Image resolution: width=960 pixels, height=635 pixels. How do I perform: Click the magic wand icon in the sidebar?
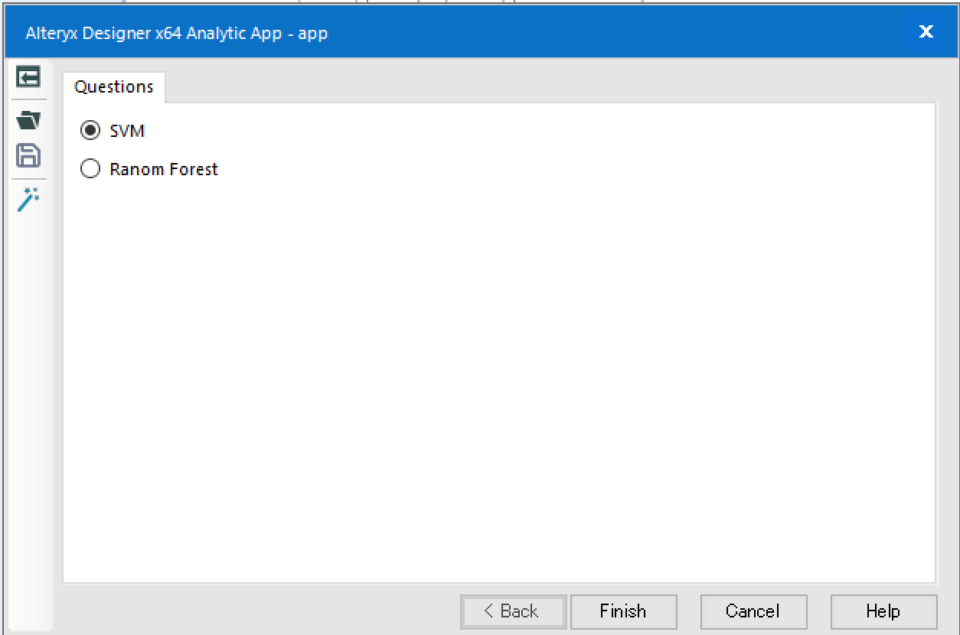click(x=28, y=200)
